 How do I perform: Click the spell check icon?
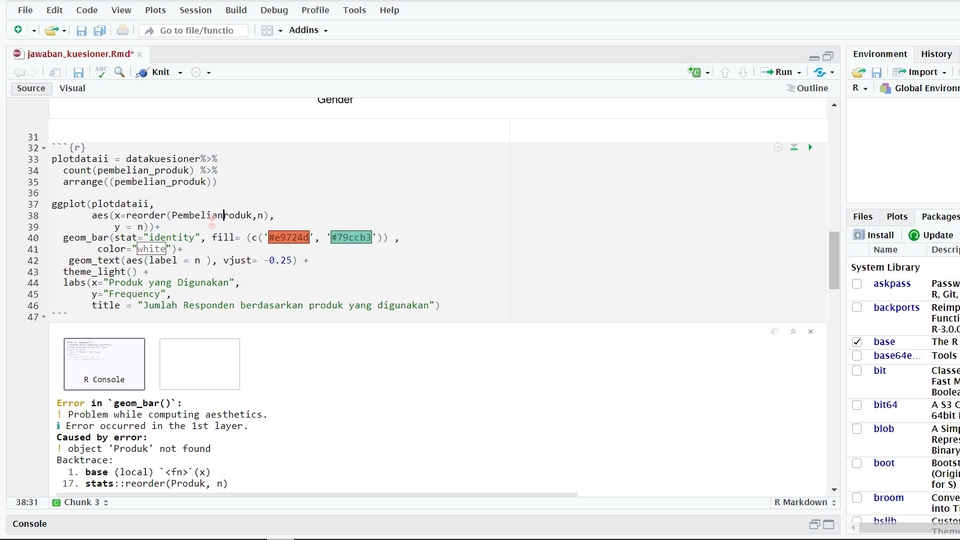tap(101, 72)
